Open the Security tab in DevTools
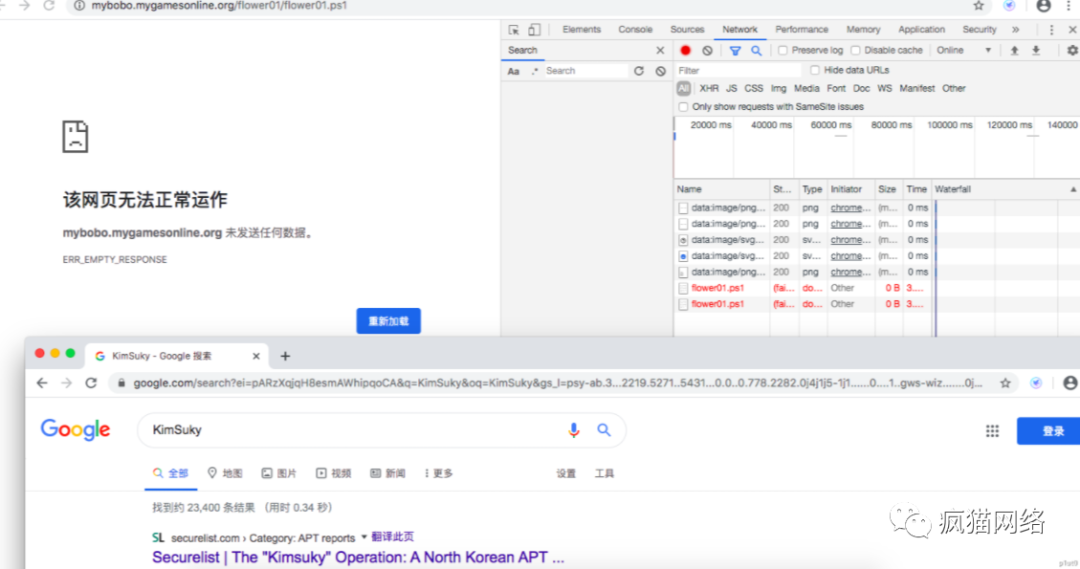The width and height of the screenshot is (1080, 569). 979,30
